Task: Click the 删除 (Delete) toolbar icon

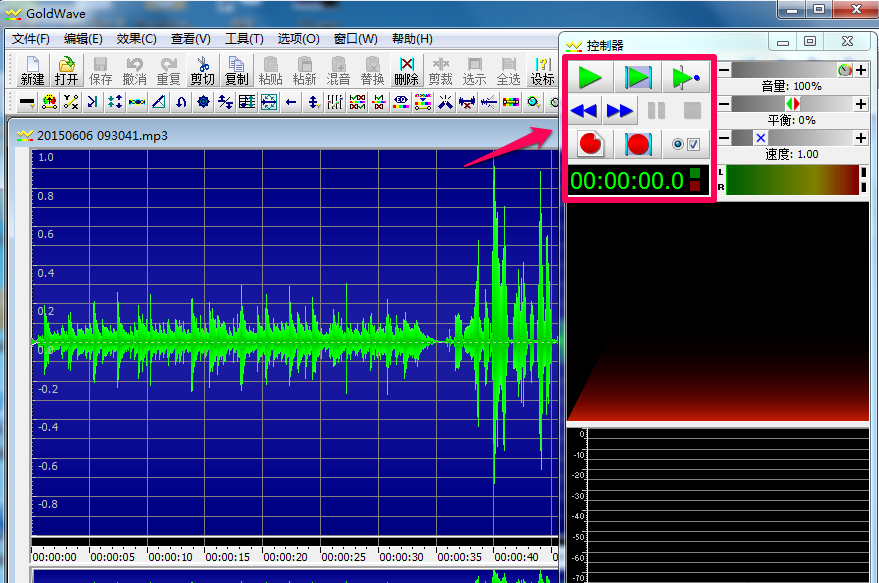Action: click(x=406, y=70)
